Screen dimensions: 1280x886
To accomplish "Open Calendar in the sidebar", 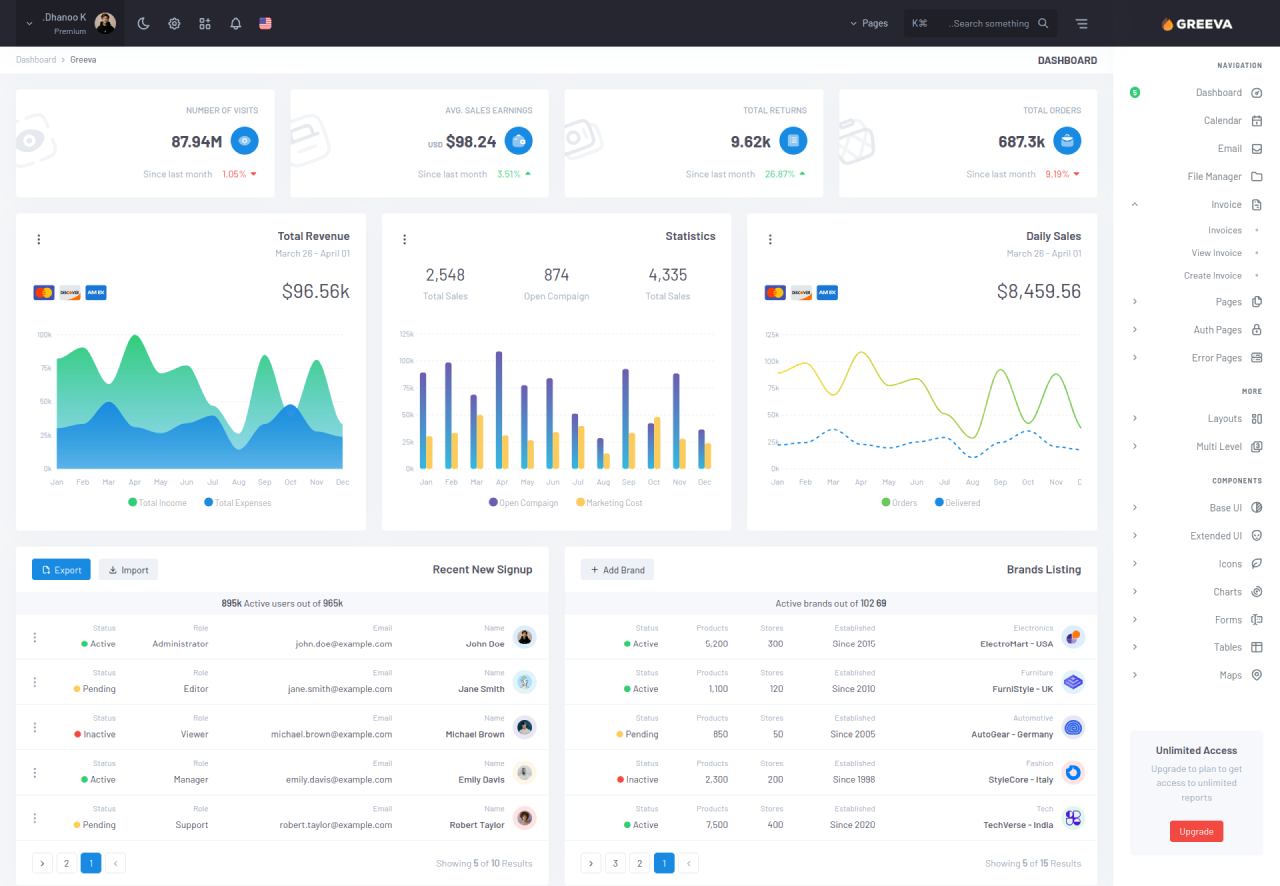I will pyautogui.click(x=1196, y=120).
